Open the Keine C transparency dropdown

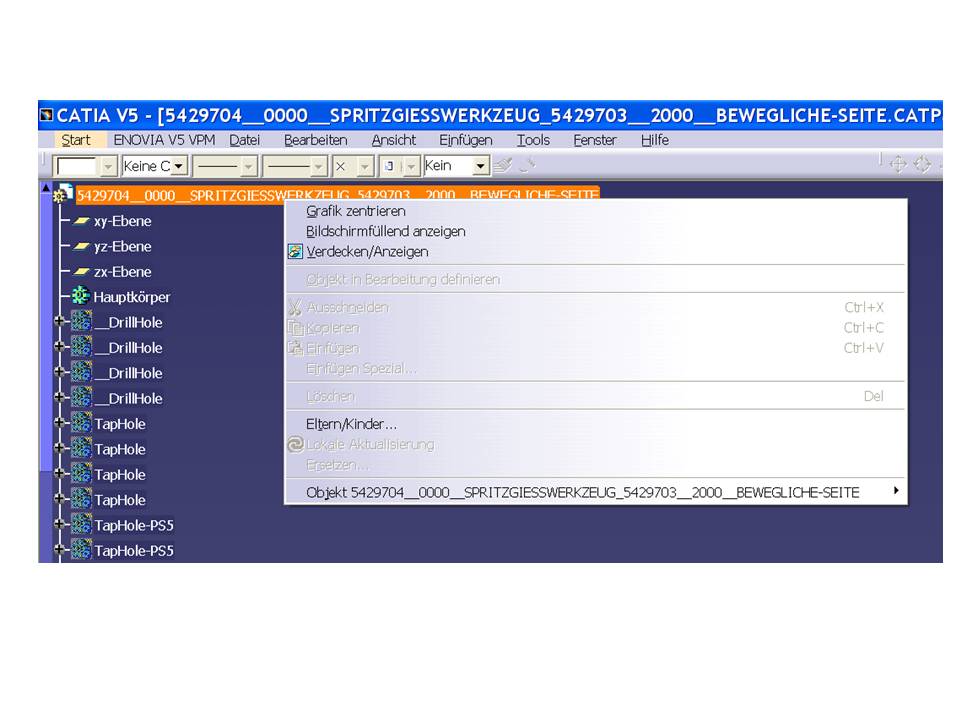179,166
